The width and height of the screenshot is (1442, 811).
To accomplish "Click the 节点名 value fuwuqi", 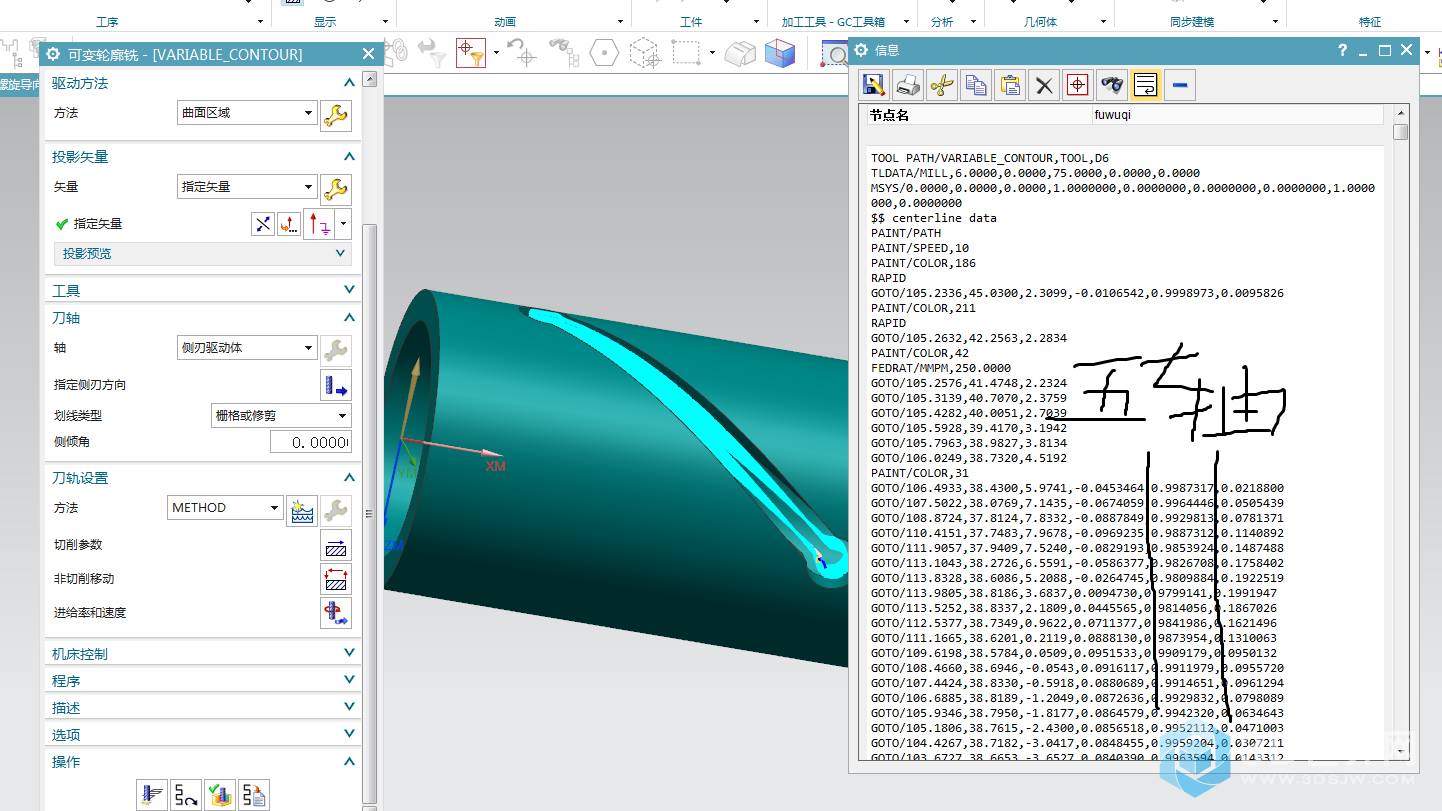I will (1112, 115).
